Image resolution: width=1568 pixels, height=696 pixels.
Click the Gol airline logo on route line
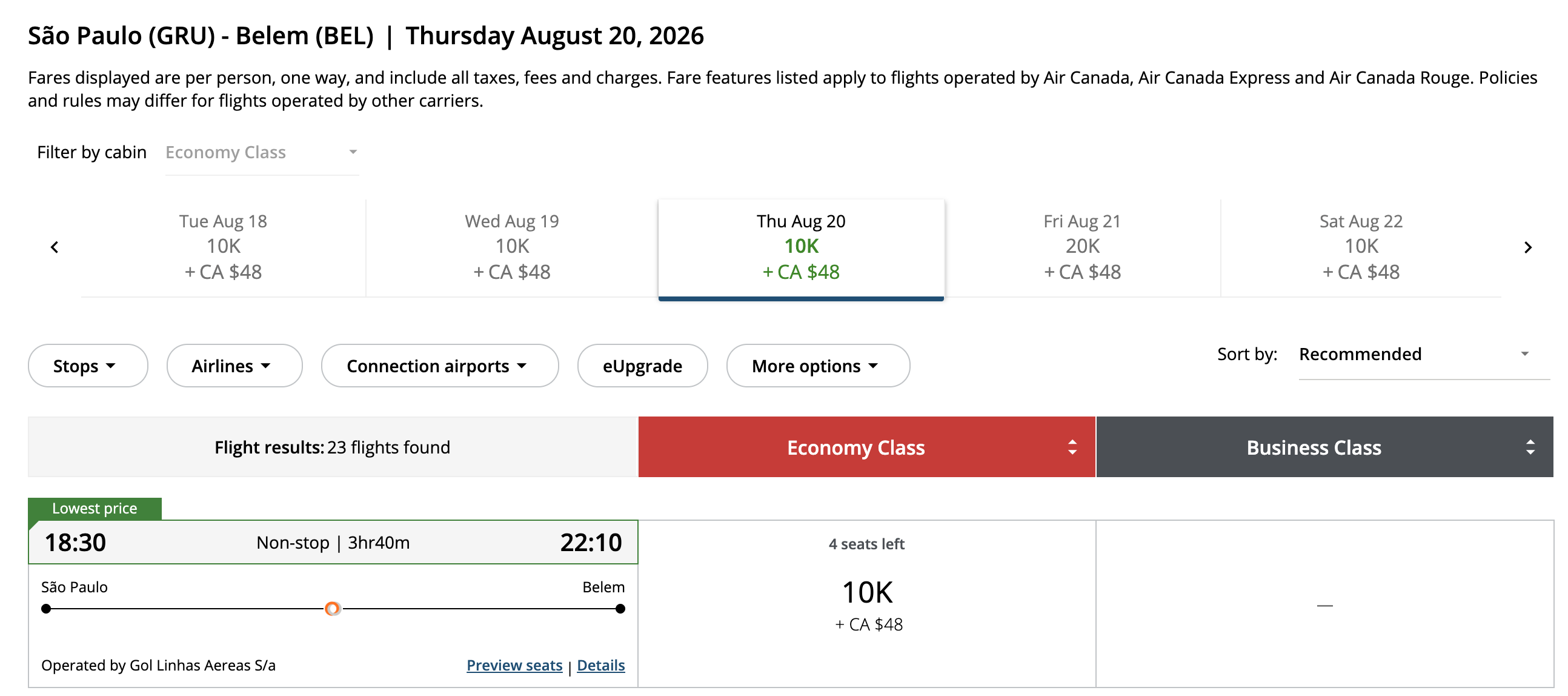pyautogui.click(x=333, y=608)
